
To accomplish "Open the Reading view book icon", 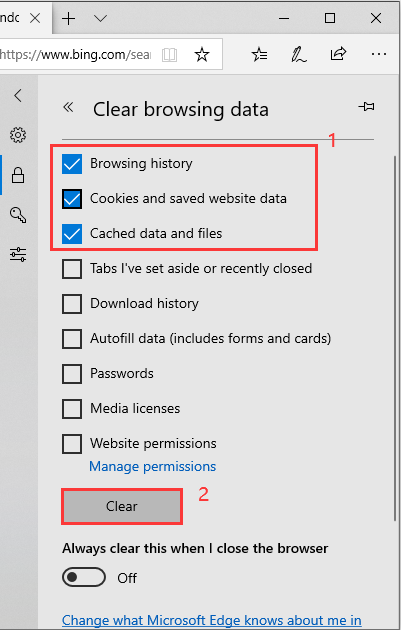I will (169, 55).
